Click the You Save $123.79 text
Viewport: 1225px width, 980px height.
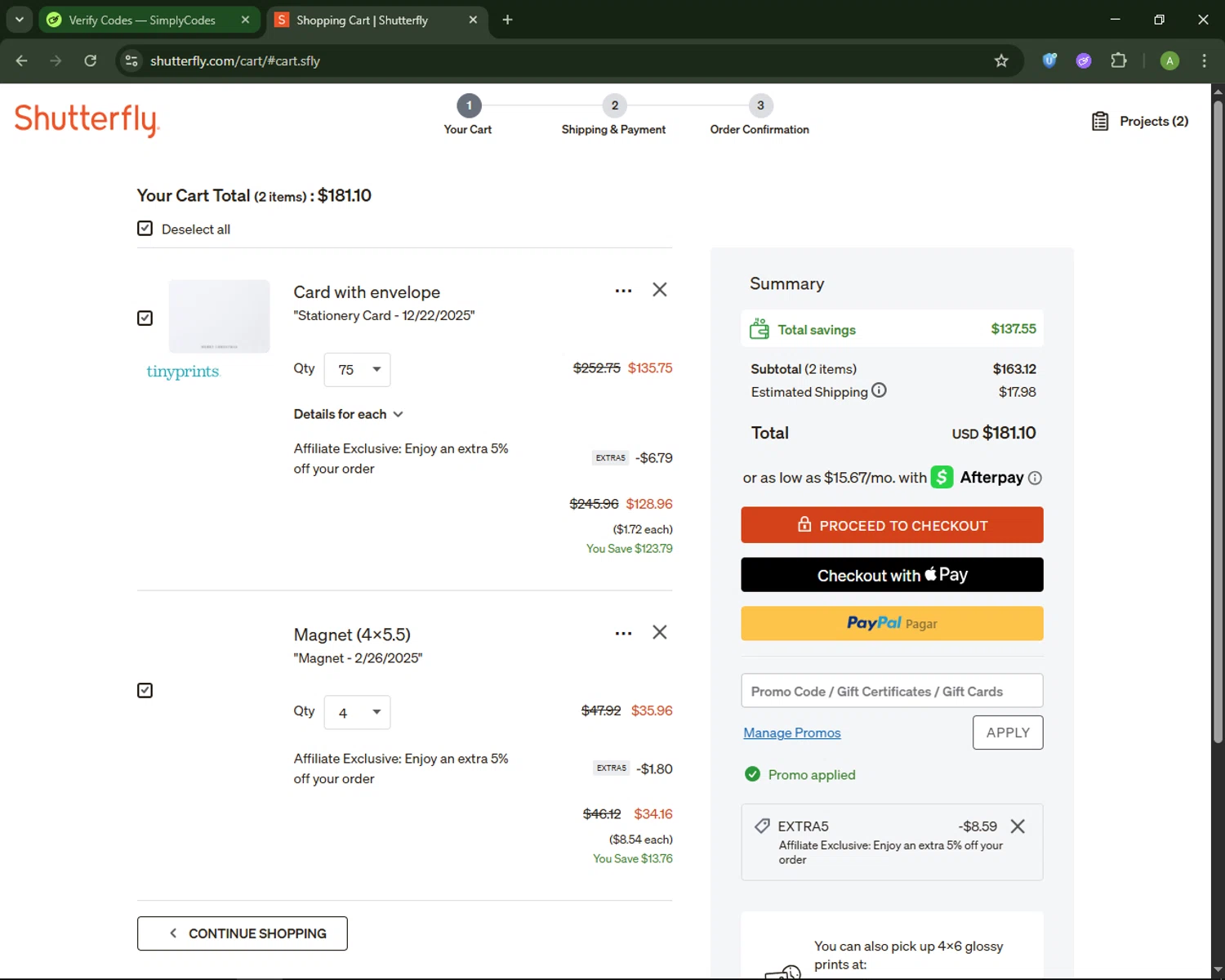click(x=630, y=549)
